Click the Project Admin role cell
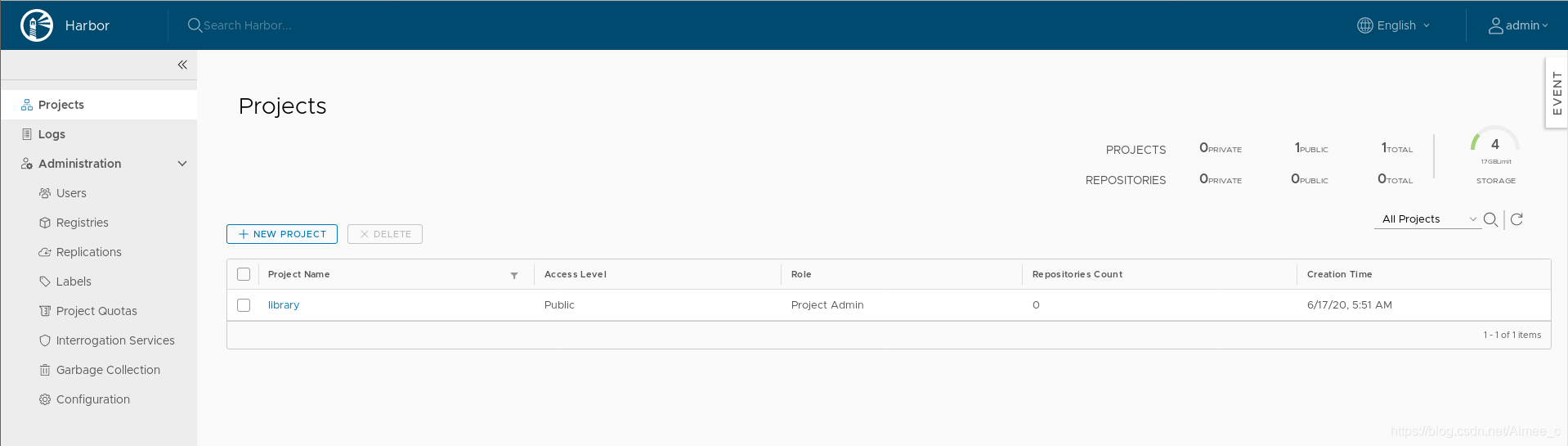The height and width of the screenshot is (446, 1568). (827, 305)
